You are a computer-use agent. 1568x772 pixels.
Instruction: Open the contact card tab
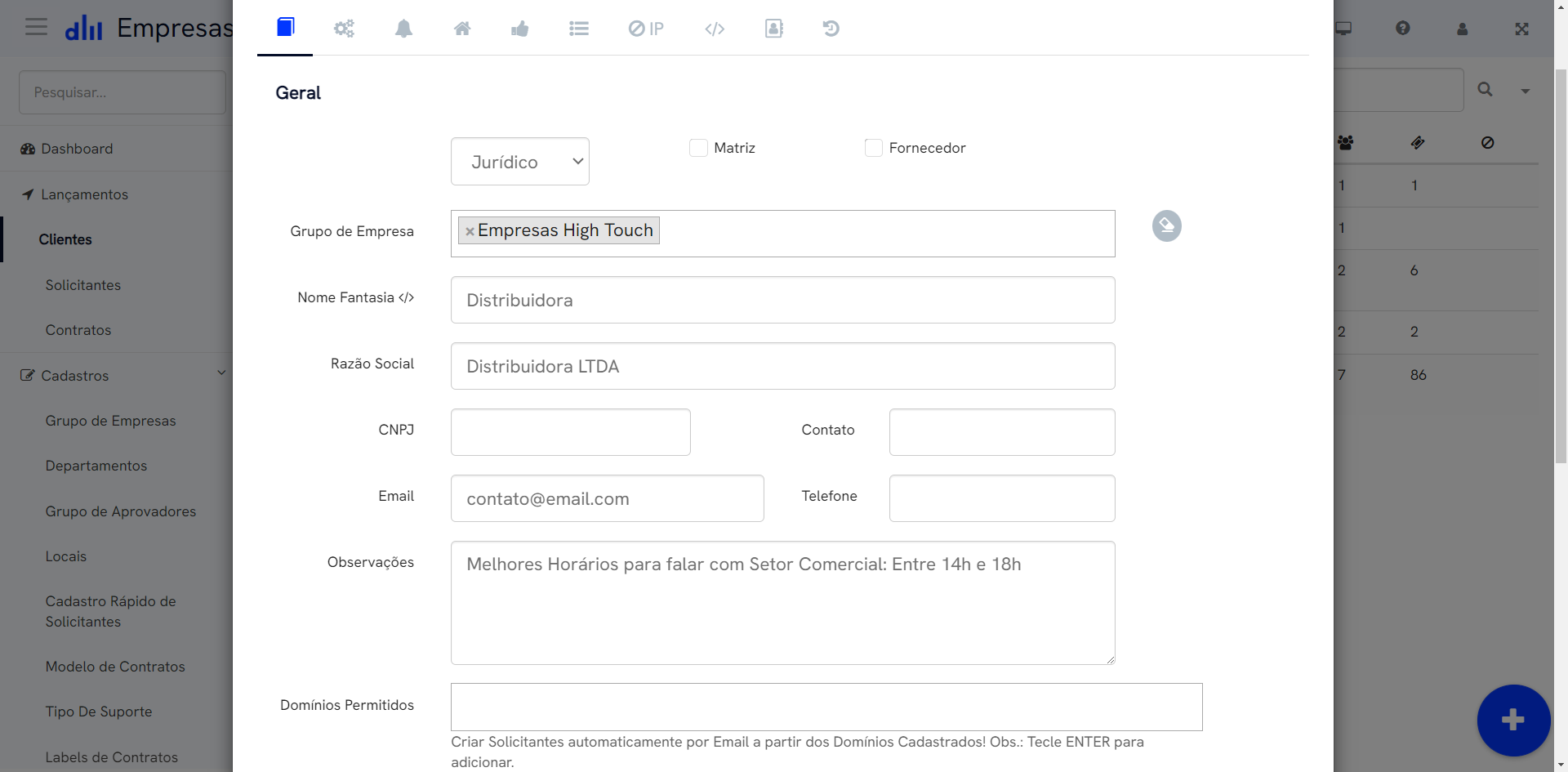click(x=774, y=29)
